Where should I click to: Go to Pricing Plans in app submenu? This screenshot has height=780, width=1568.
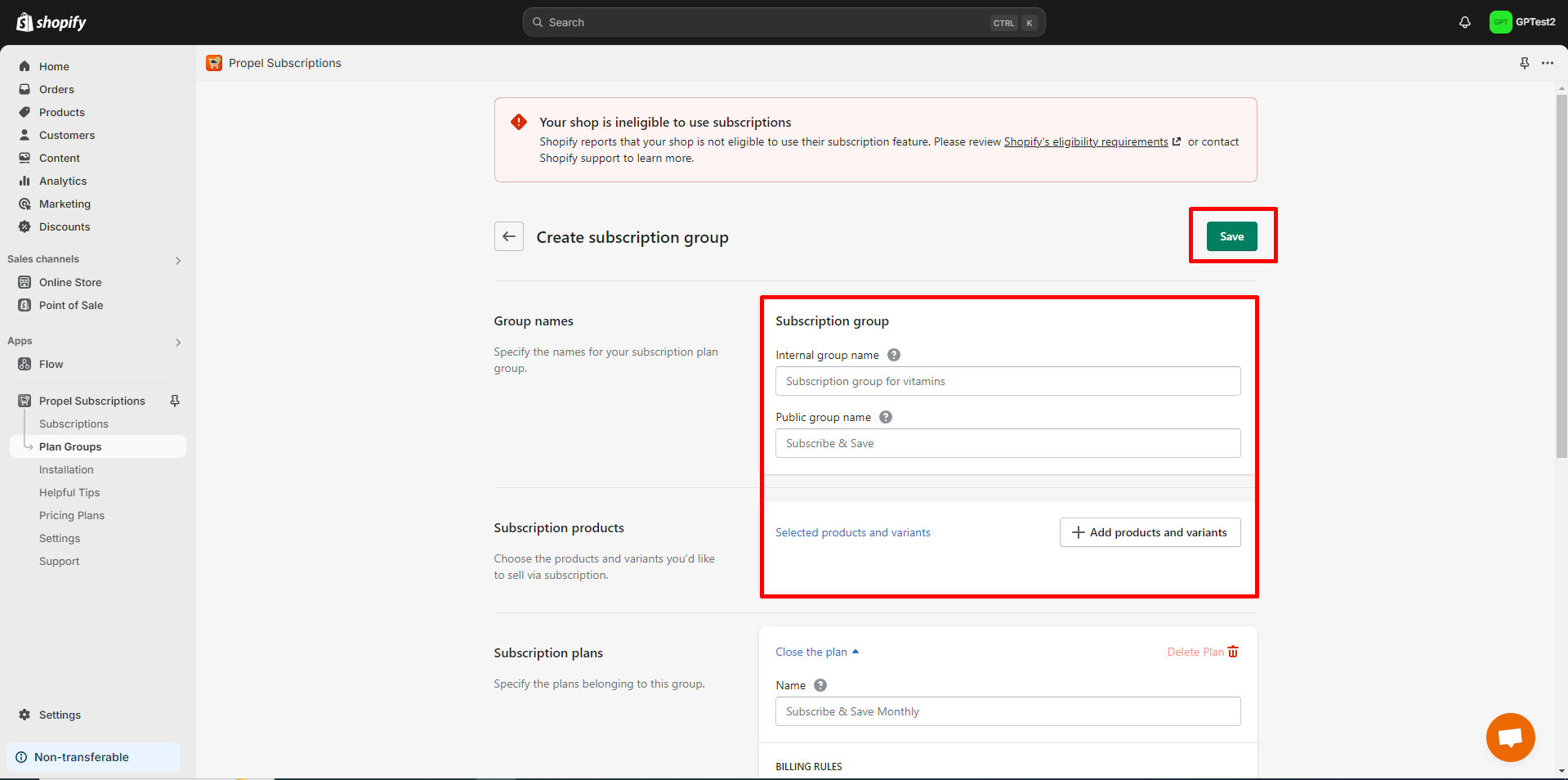click(x=72, y=515)
